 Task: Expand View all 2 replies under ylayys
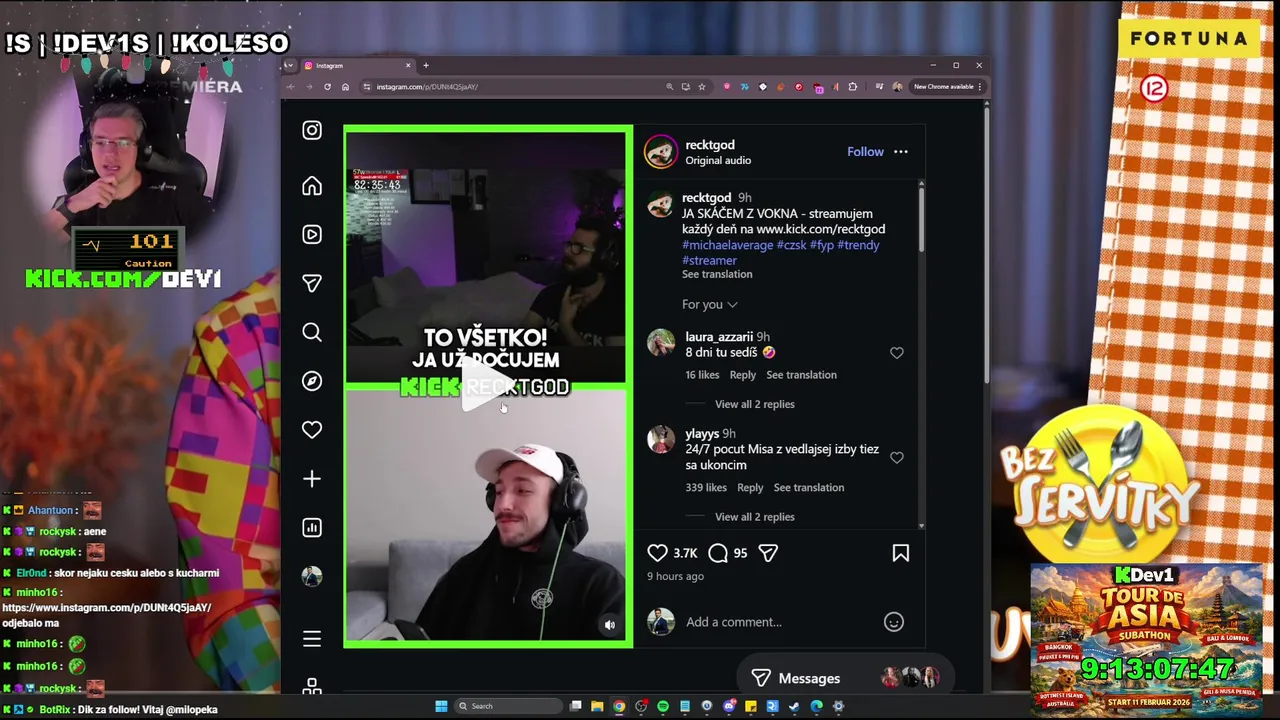click(x=755, y=517)
